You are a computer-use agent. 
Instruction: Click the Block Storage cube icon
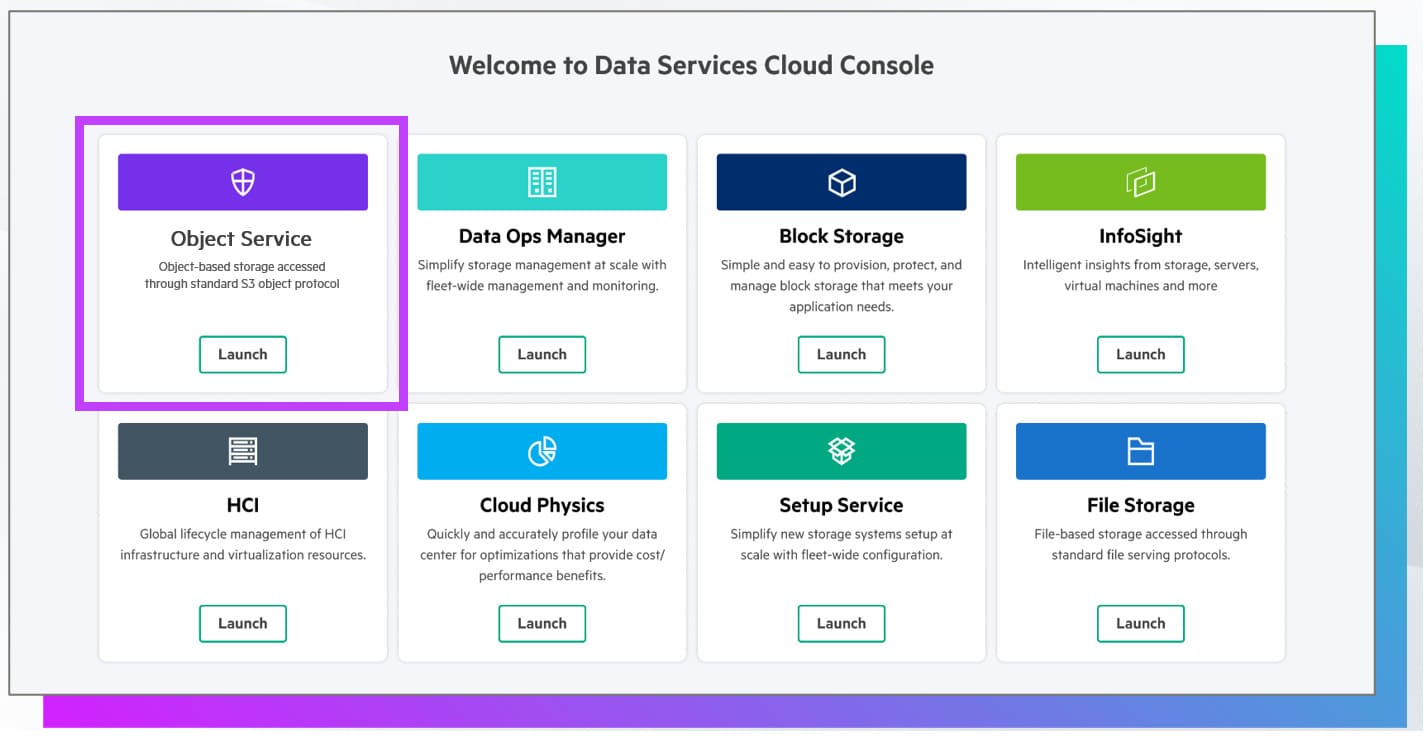[841, 182]
